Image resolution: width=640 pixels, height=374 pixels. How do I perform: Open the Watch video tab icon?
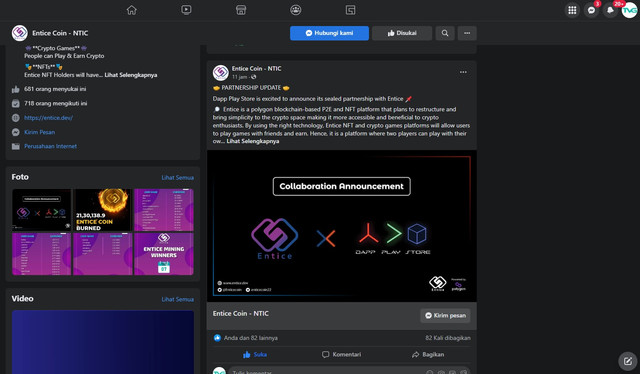[186, 10]
